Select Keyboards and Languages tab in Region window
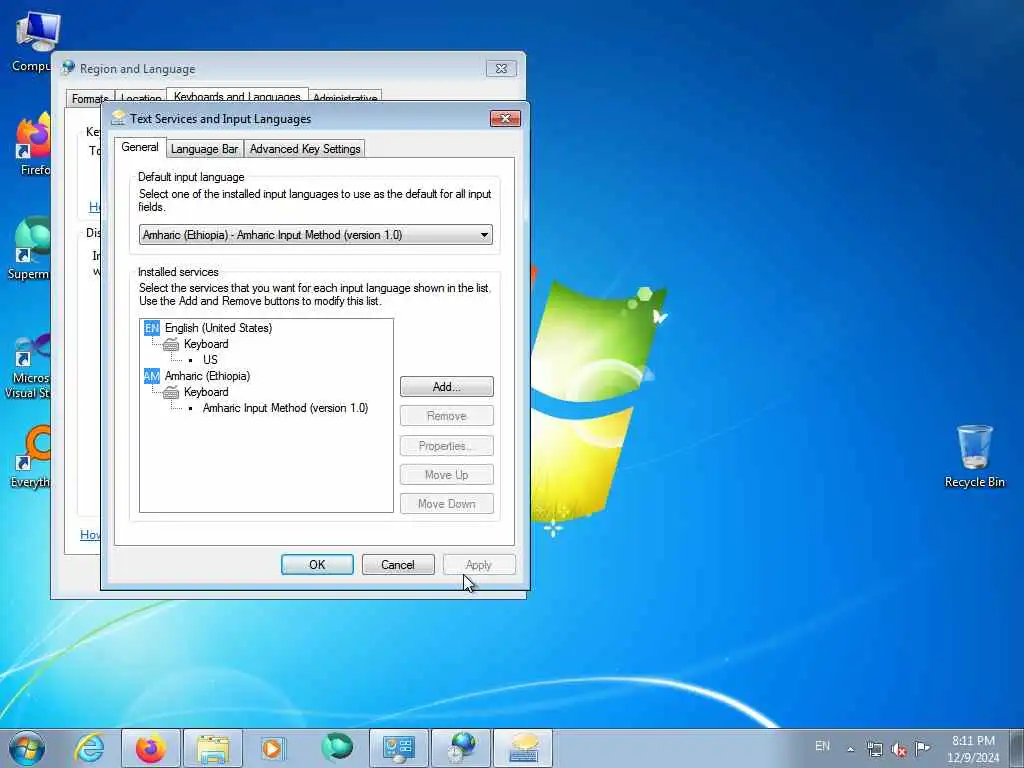Image resolution: width=1024 pixels, height=768 pixels. point(237,96)
